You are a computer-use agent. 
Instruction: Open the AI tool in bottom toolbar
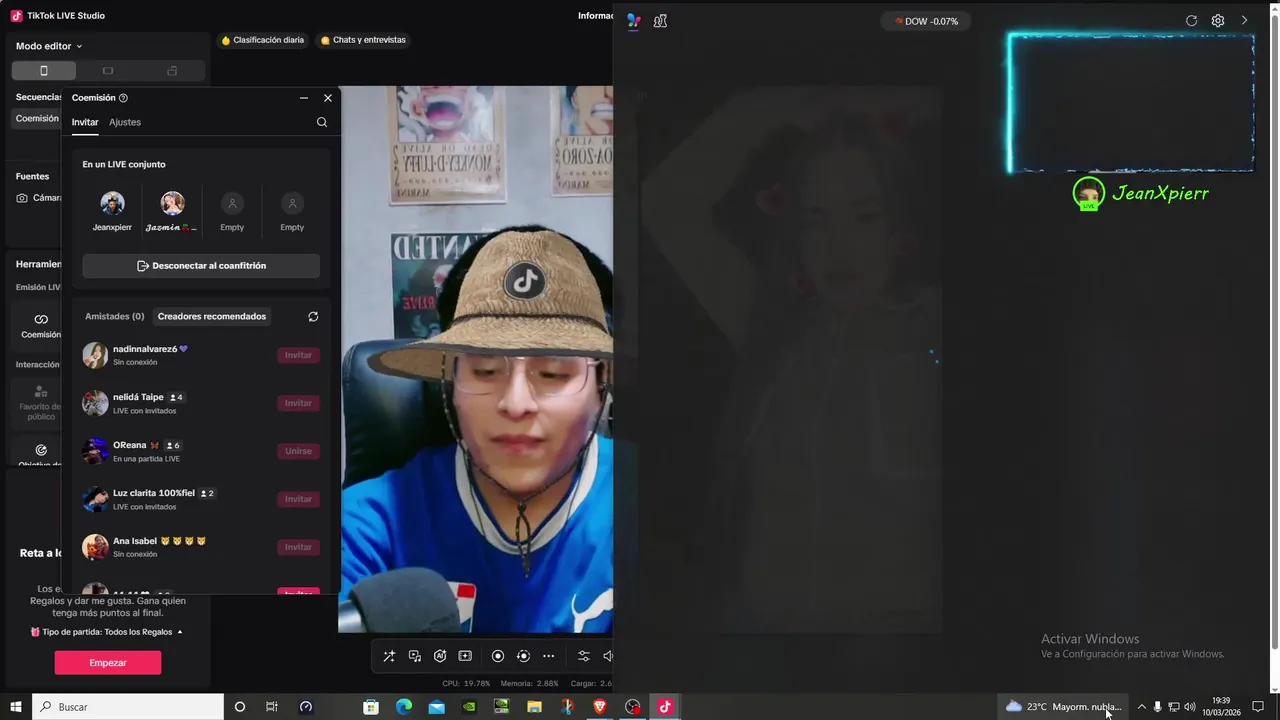click(440, 656)
